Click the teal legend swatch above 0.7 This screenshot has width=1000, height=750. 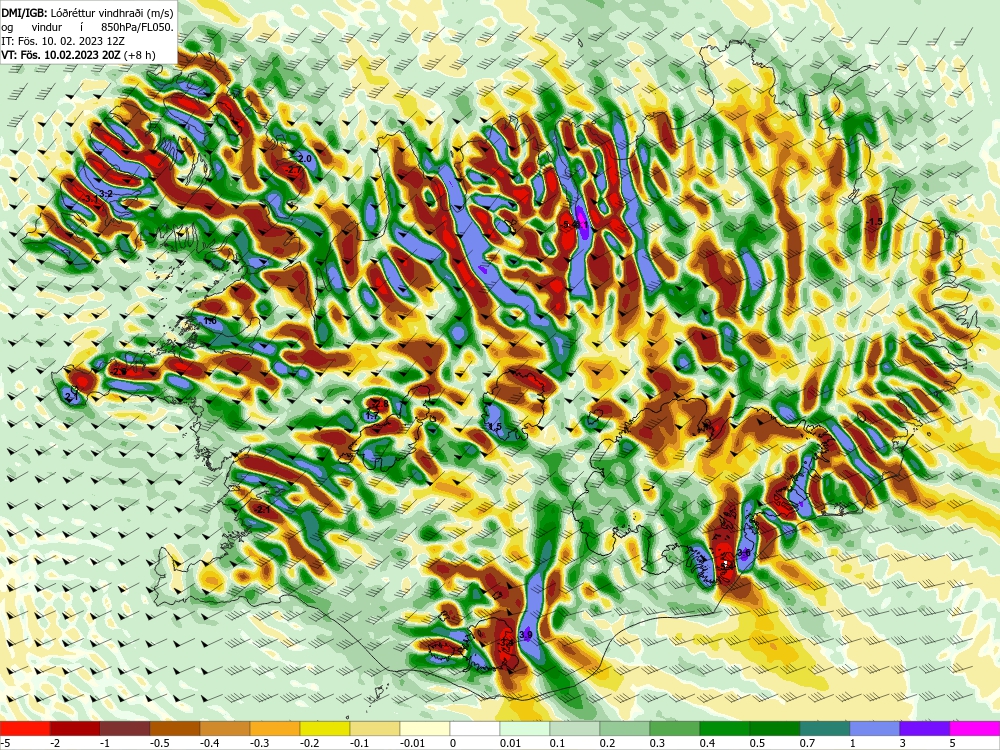(x=825, y=728)
